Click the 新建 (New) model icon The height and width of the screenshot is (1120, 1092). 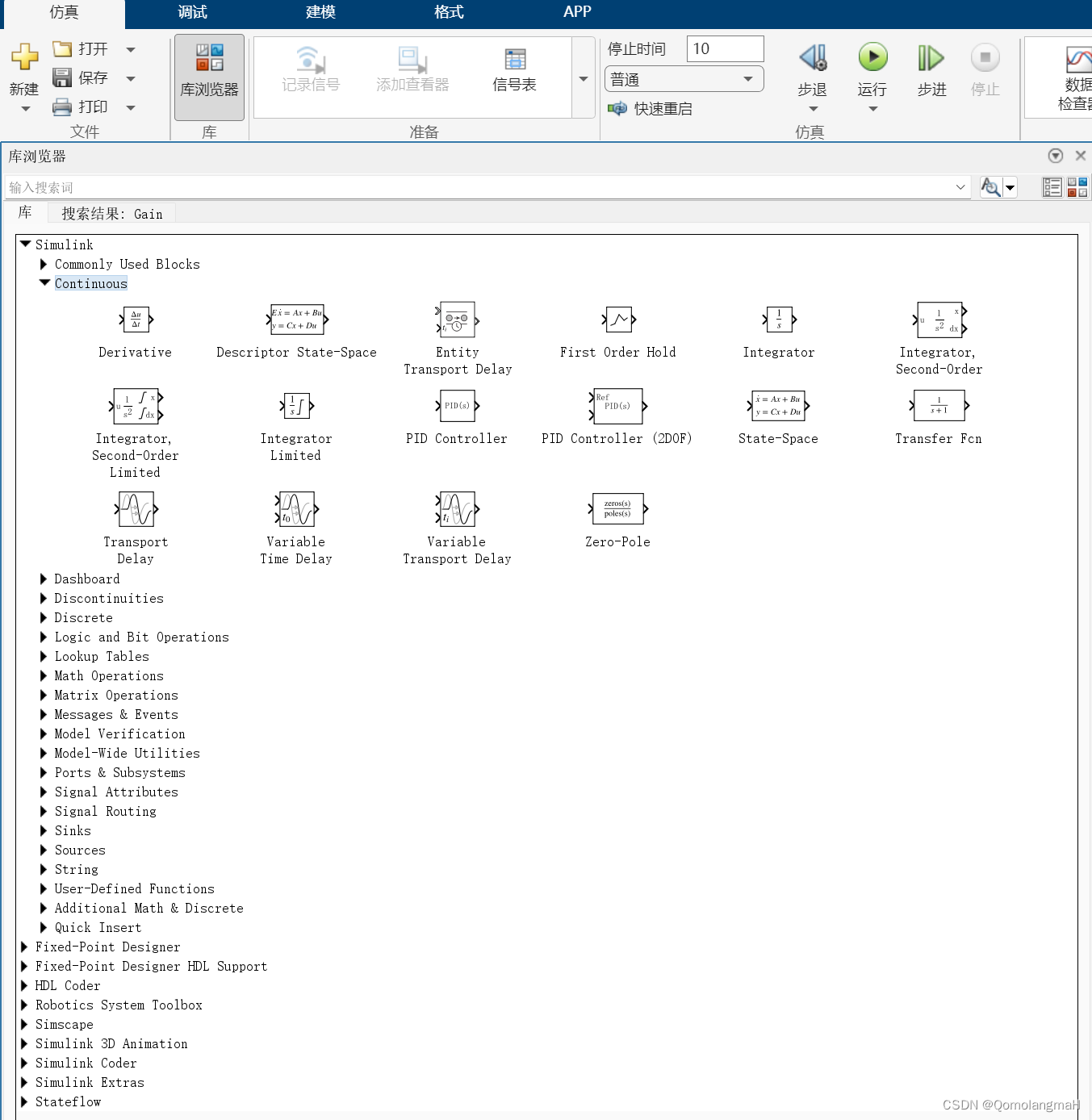24,56
